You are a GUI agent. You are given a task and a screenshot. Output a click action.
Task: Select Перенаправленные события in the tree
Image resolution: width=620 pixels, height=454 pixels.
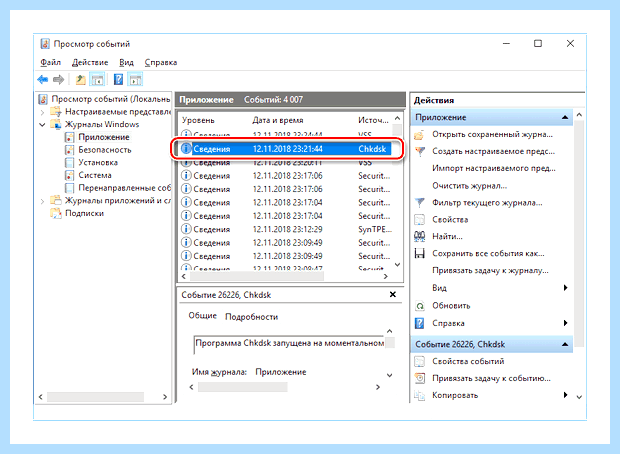[x=125, y=188]
